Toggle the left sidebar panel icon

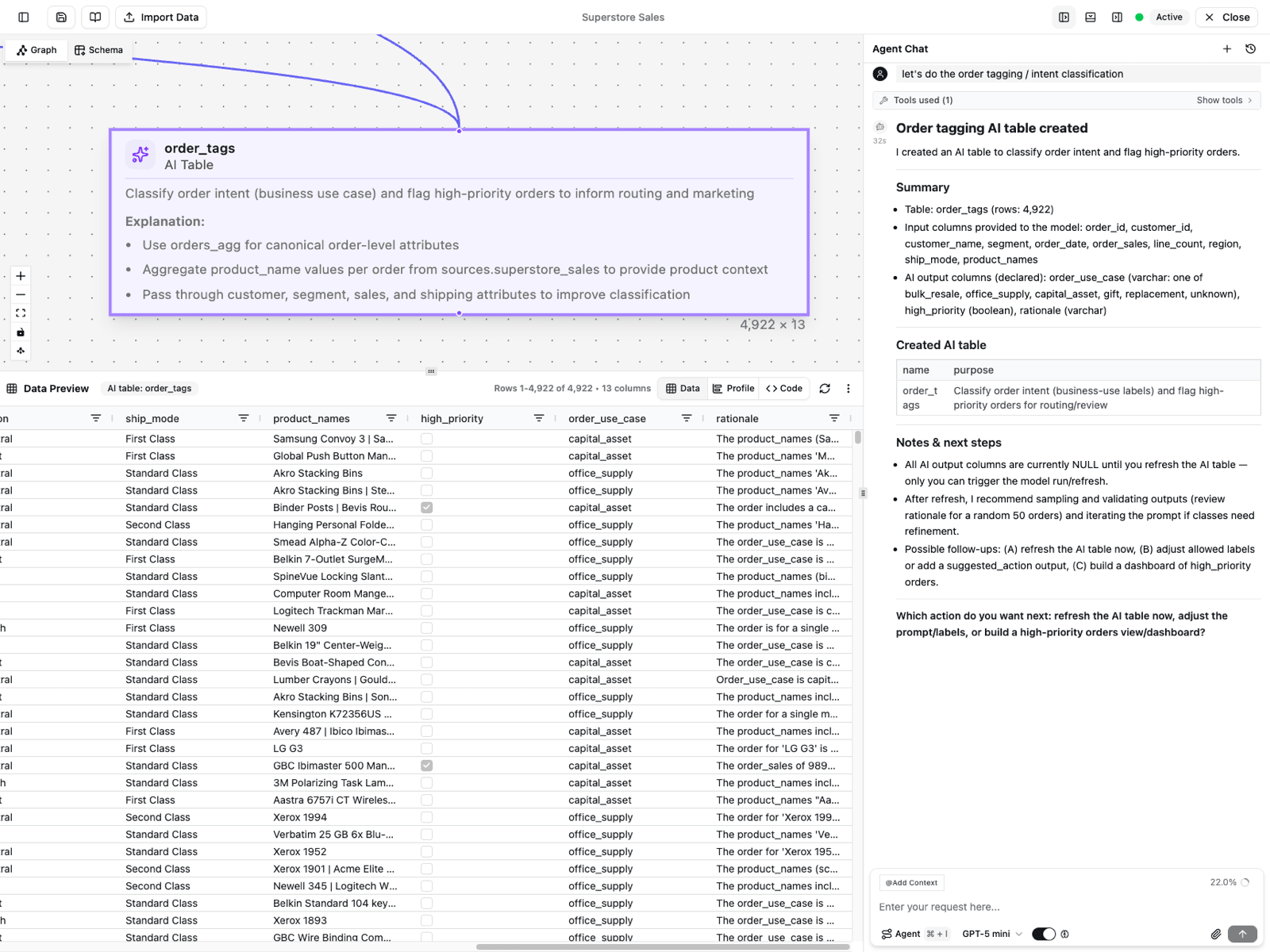coord(24,17)
